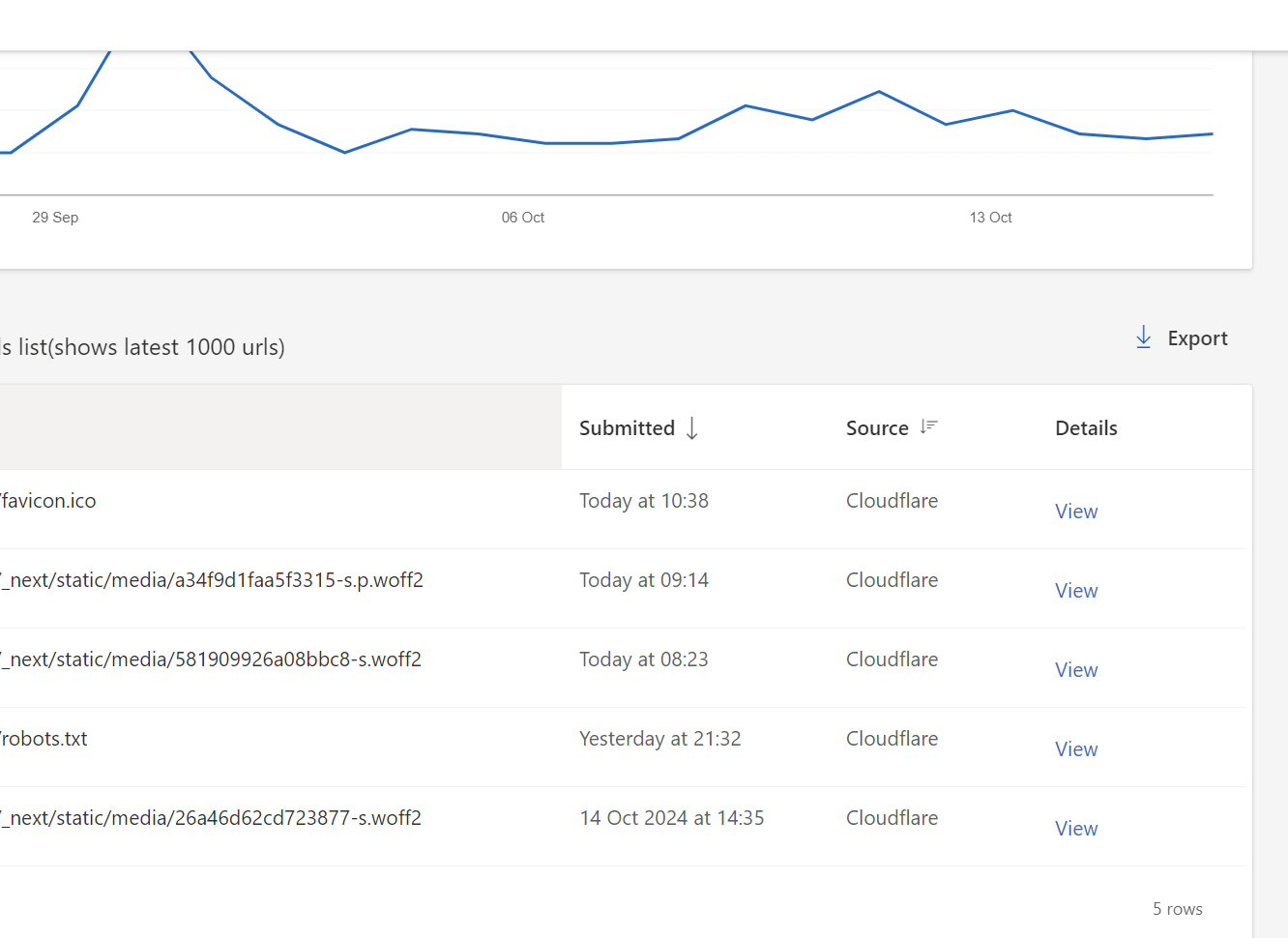The image size is (1288, 938).
Task: Click the Submitted column header text
Action: (627, 428)
